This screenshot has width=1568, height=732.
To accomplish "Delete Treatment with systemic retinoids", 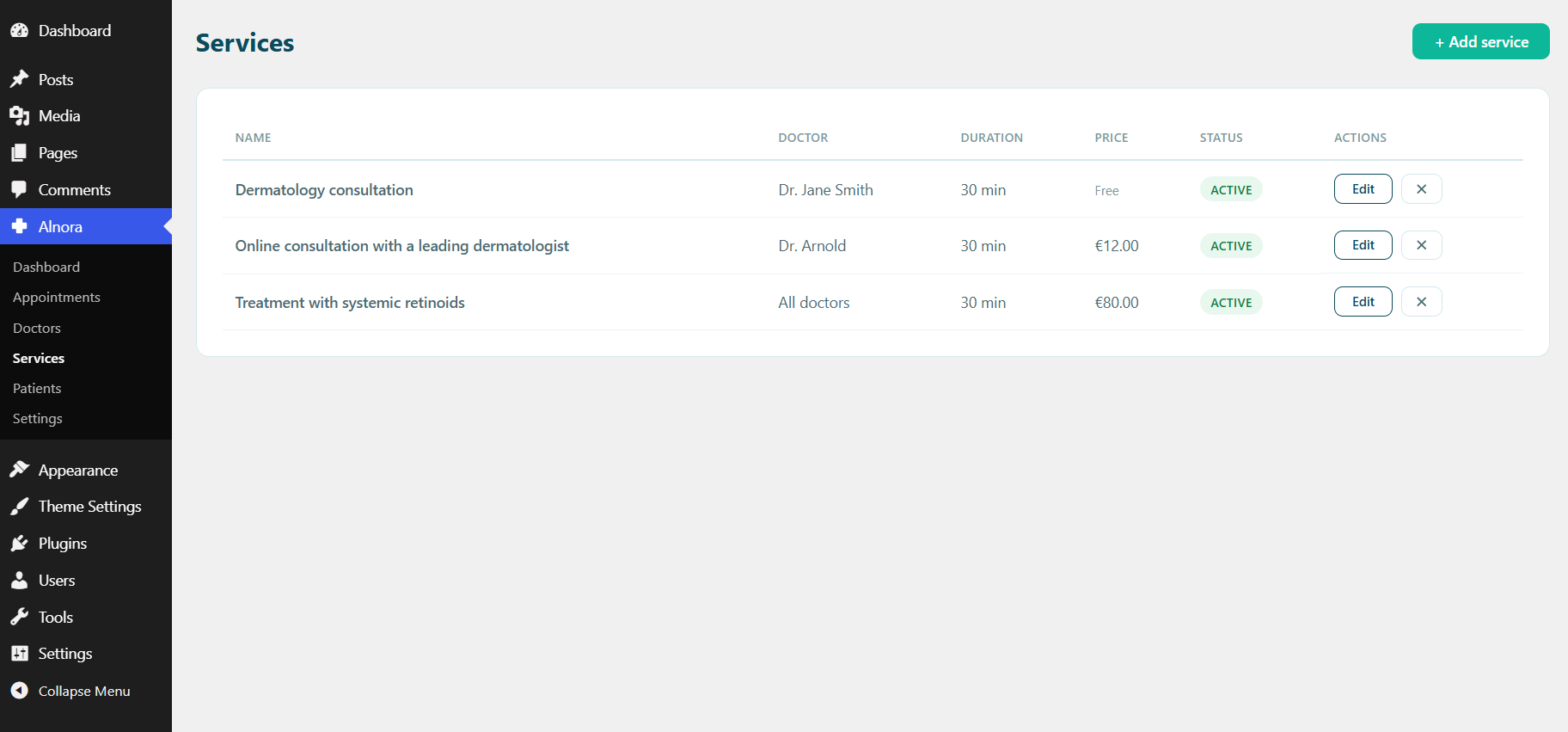I will click(x=1421, y=302).
